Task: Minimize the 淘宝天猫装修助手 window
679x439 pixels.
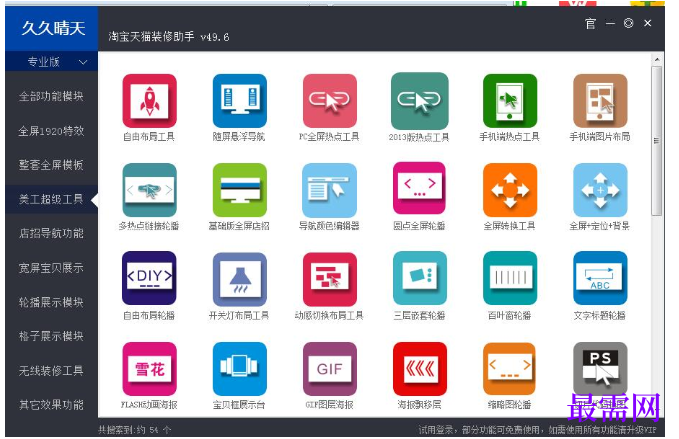Action: (610, 23)
